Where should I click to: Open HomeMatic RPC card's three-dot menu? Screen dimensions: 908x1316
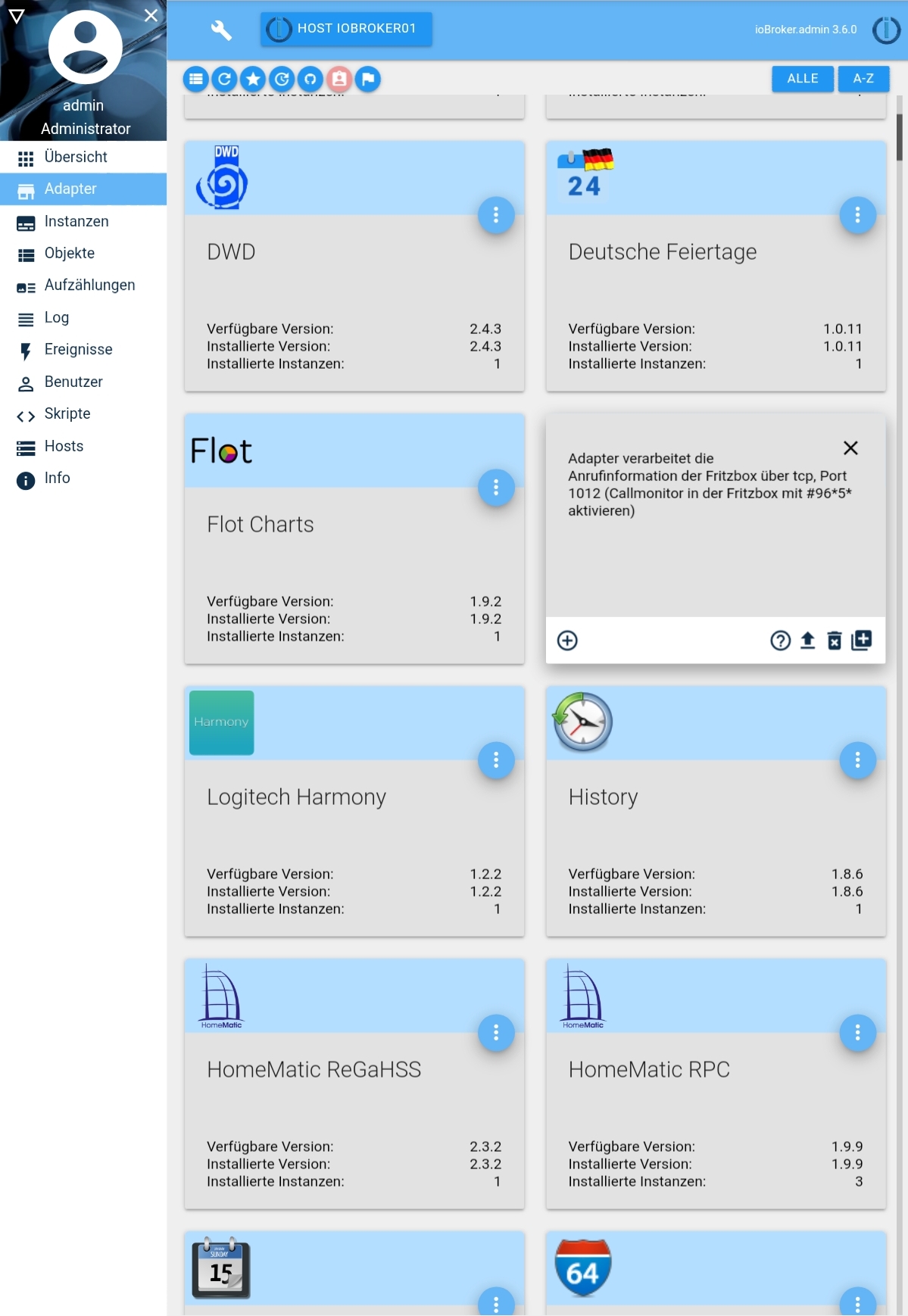[857, 1033]
